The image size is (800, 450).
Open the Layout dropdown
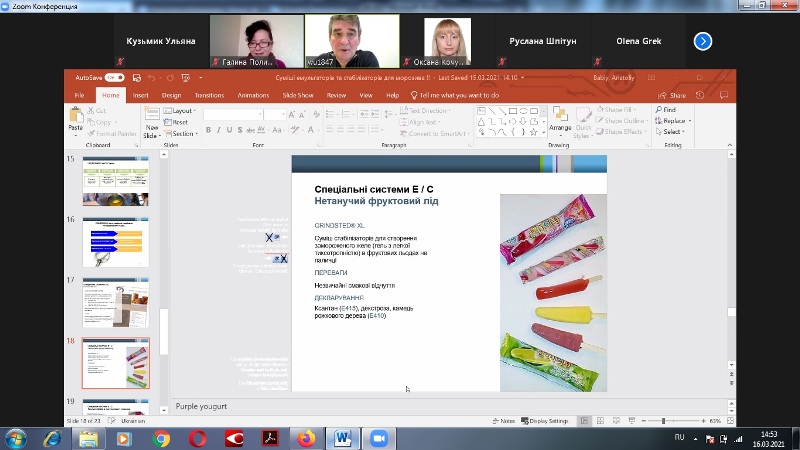[180, 111]
